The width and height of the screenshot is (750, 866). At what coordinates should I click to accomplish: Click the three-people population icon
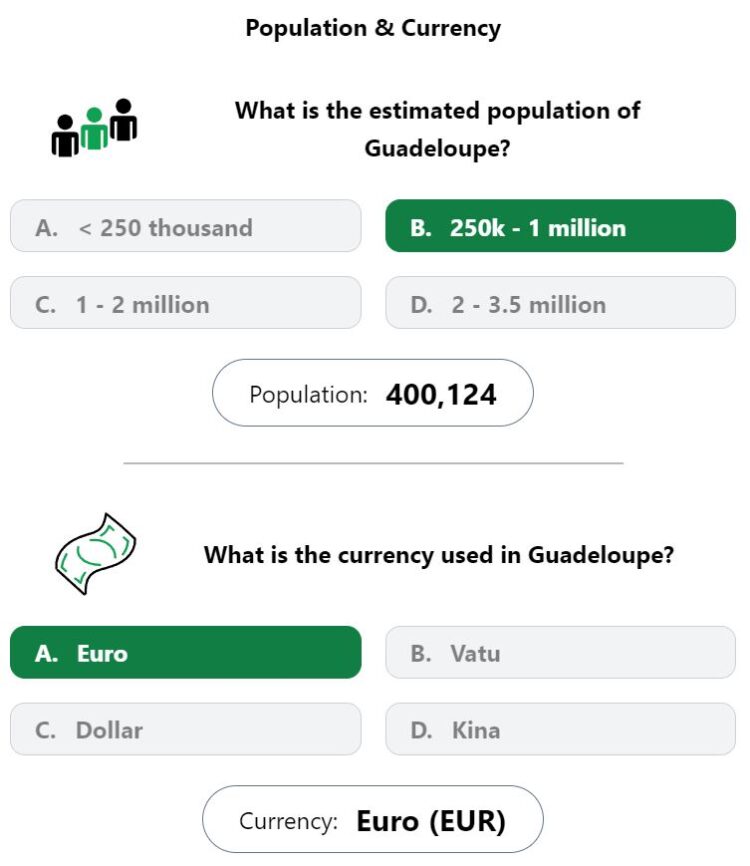pos(94,128)
